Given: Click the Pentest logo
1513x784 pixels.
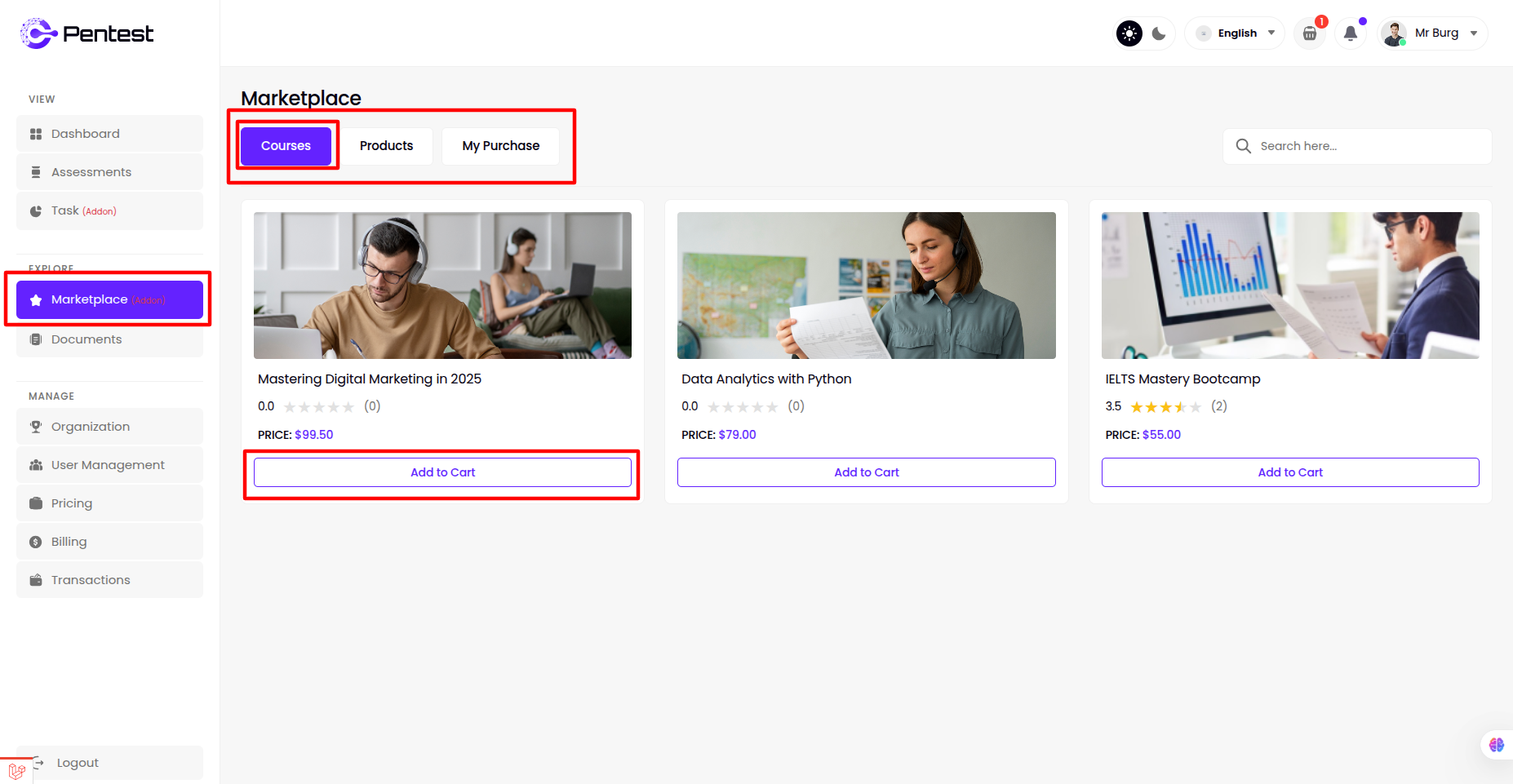Looking at the screenshot, I should [x=87, y=33].
